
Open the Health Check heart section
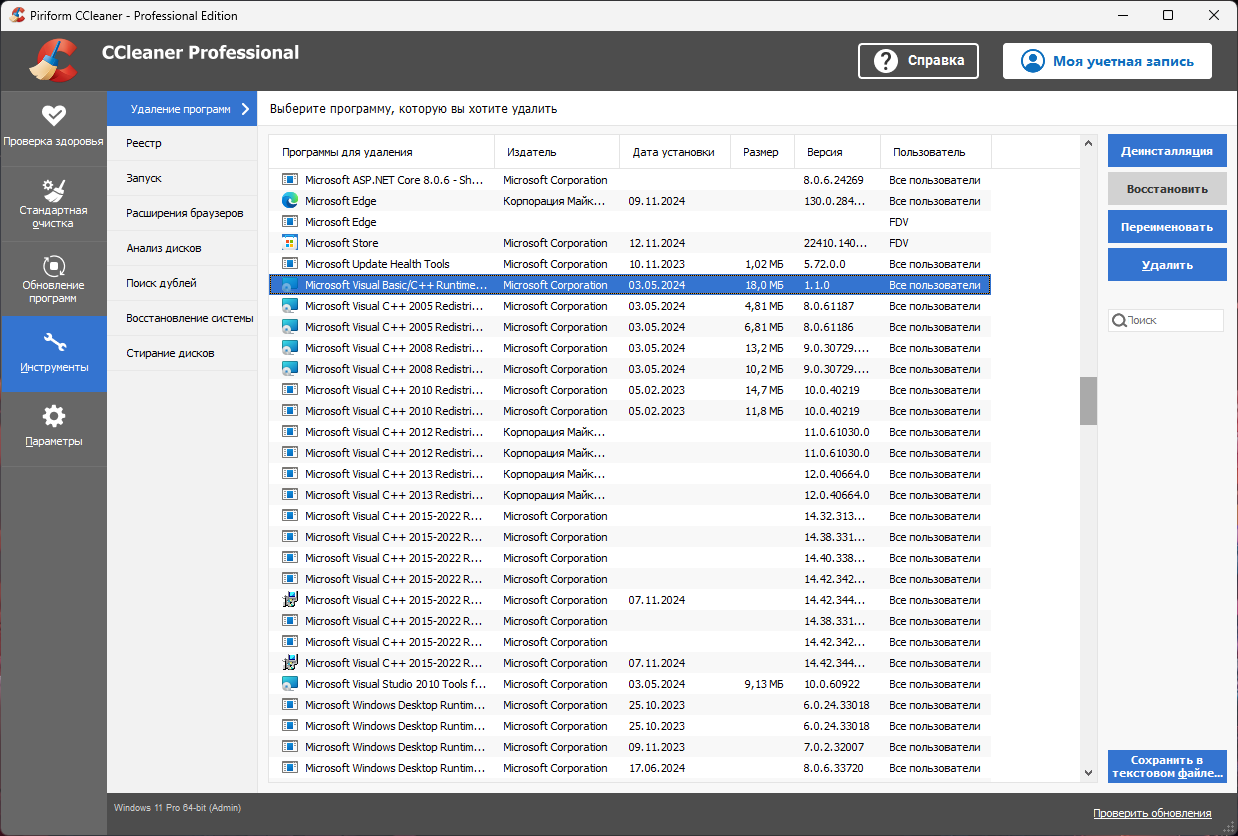(53, 127)
